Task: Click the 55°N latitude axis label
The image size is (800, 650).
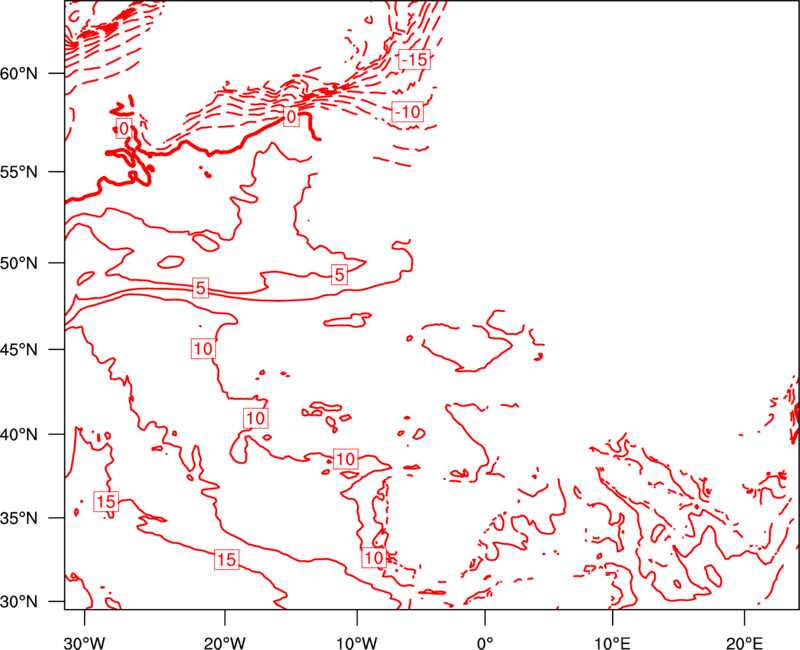Action: click(19, 172)
